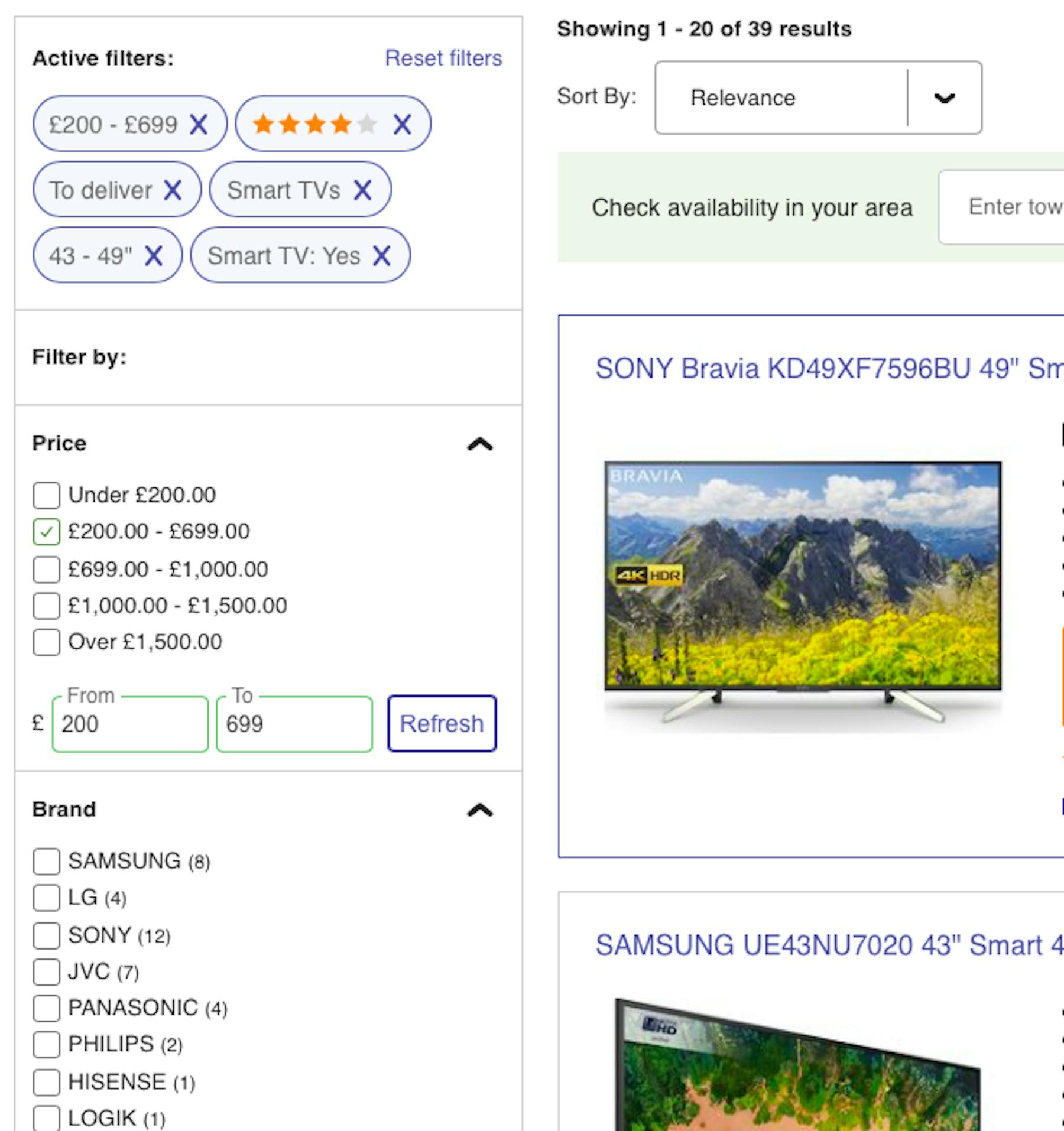Screen dimensions: 1064x1131
Task: Remove the star rating filter chip
Action: click(403, 125)
